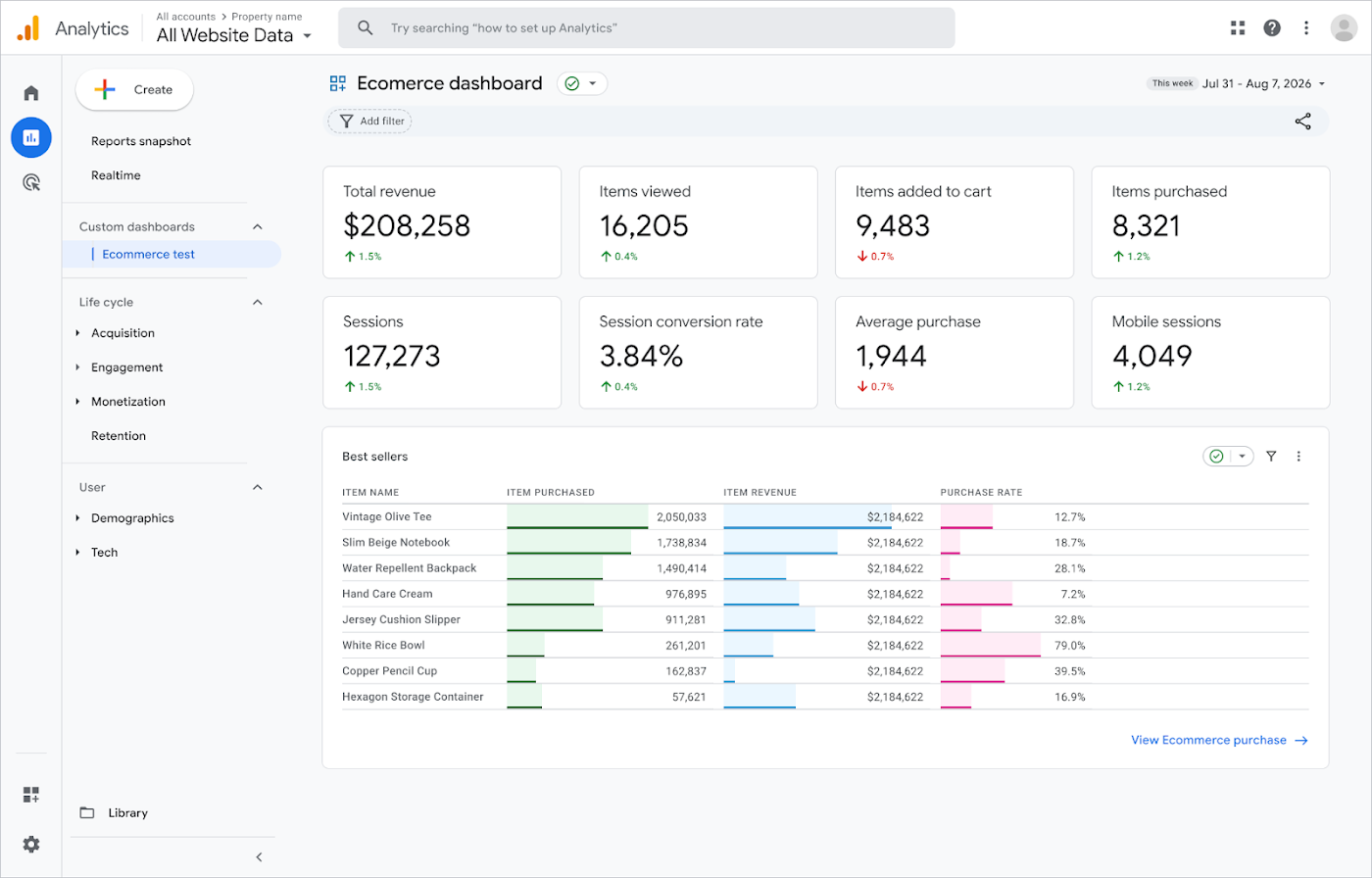
Task: Open the Mobile sessions card
Action: [1211, 353]
